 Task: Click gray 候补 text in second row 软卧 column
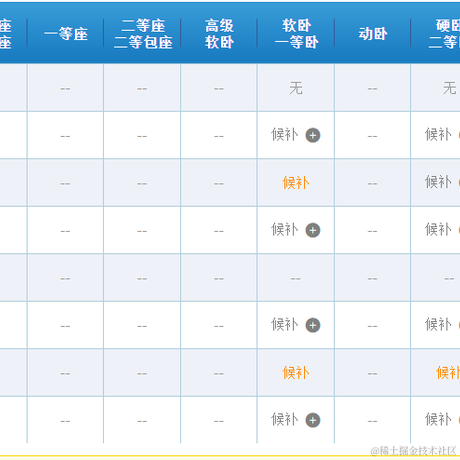(x=284, y=135)
